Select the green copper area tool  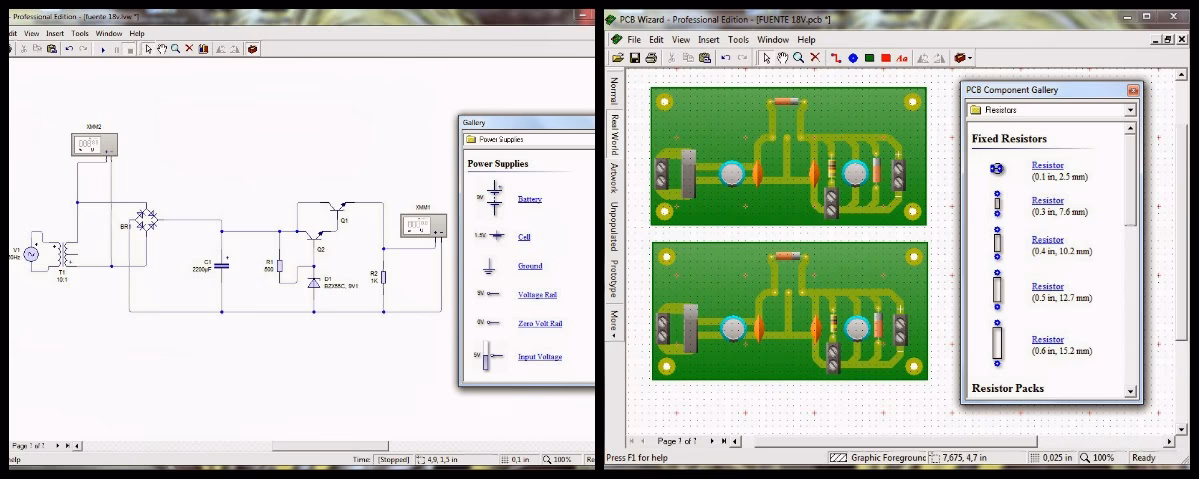point(870,58)
